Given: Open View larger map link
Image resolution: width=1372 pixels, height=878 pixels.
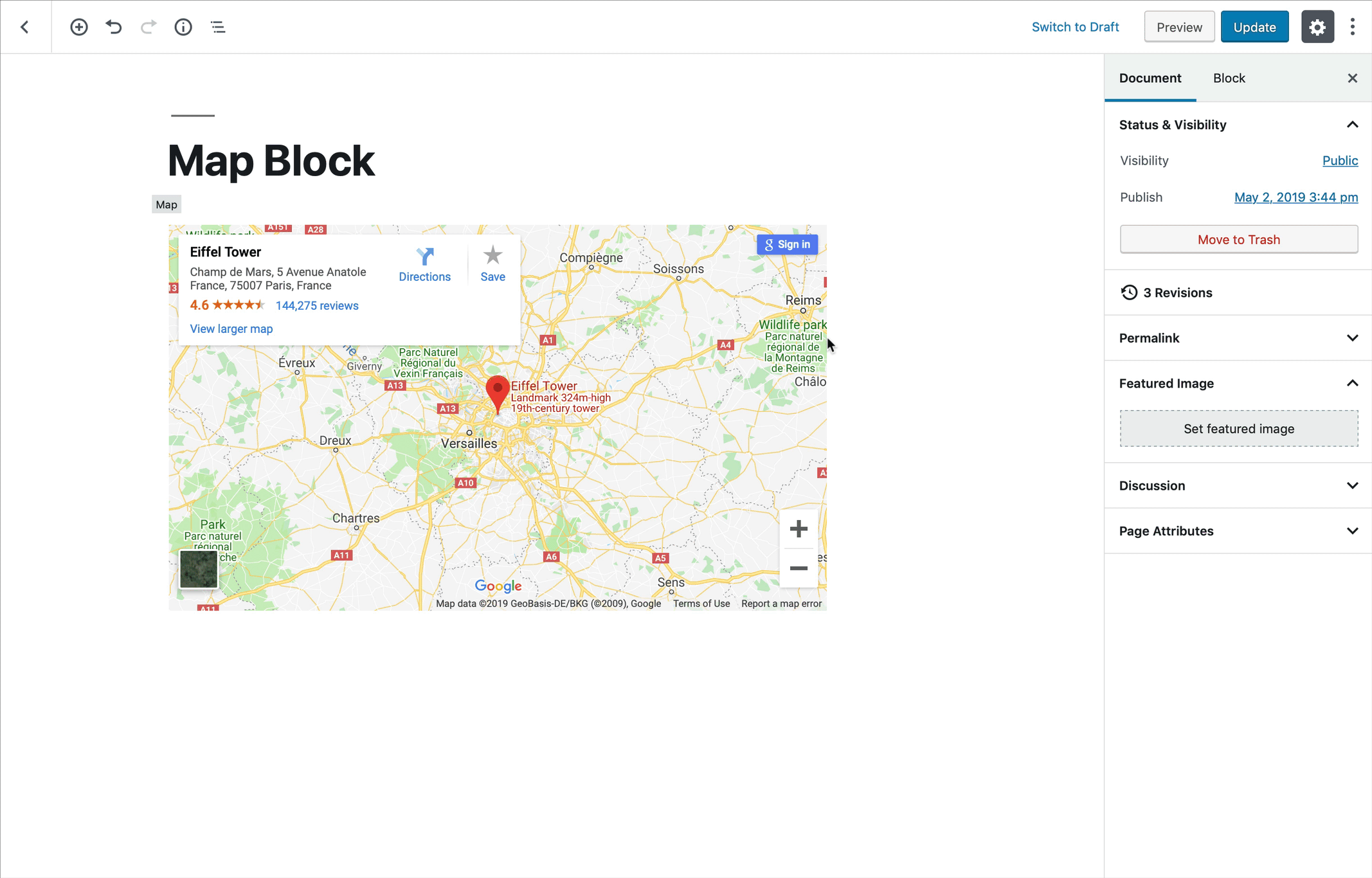Looking at the screenshot, I should [231, 328].
